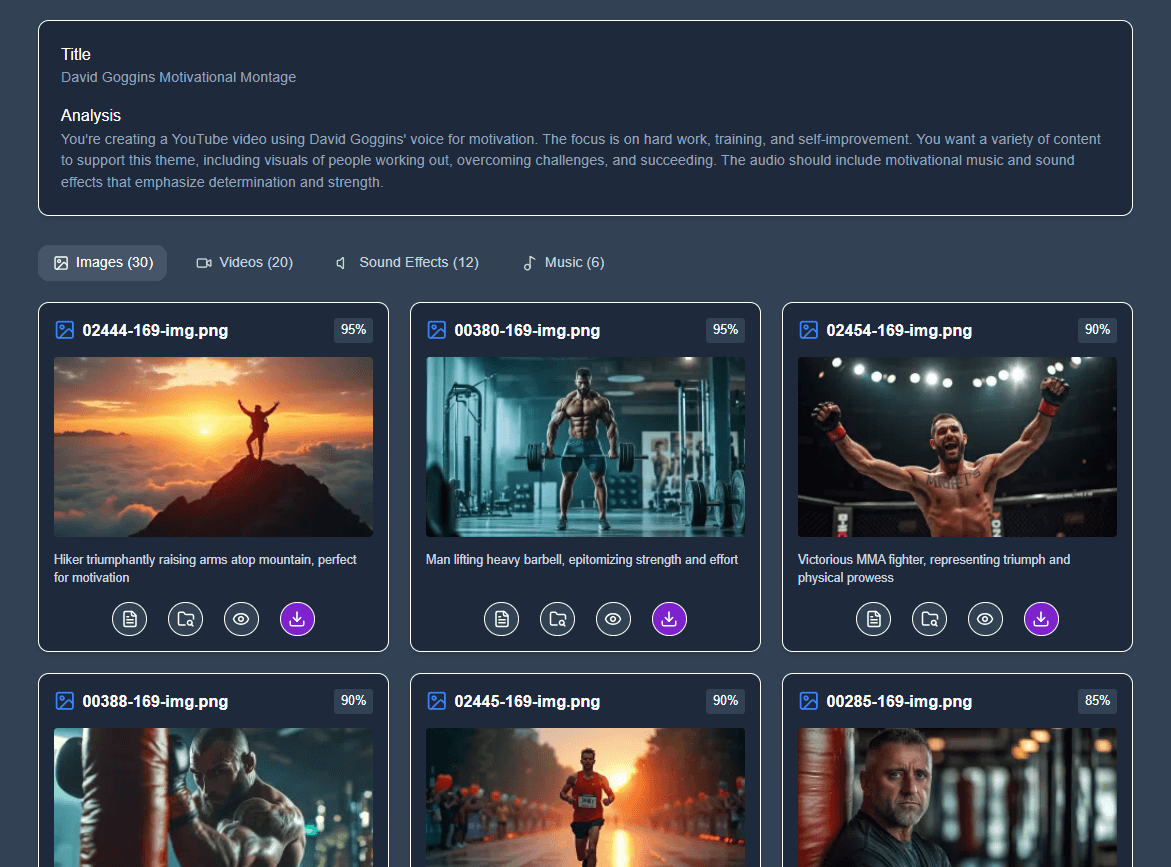Click the boxer punching bag thumbnail
Image resolution: width=1171 pixels, height=867 pixels.
point(214,798)
